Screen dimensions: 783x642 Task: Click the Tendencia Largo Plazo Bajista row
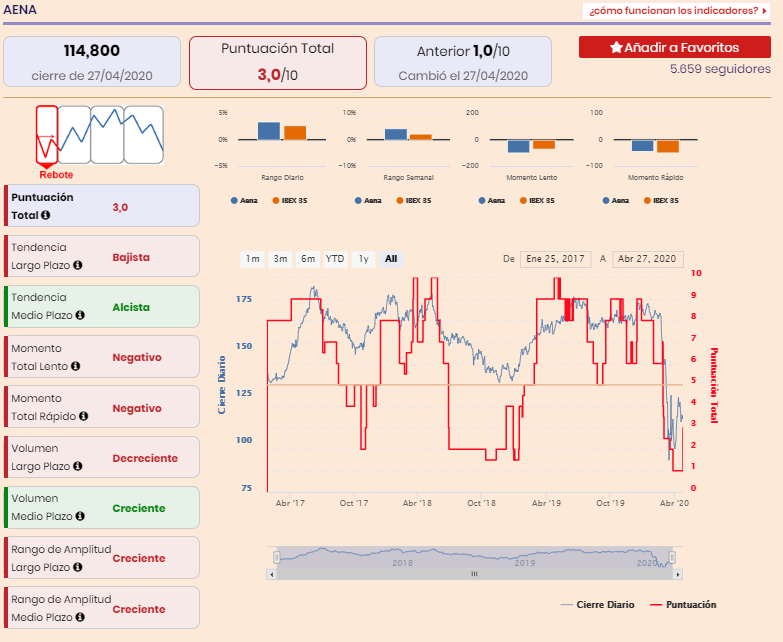click(102, 256)
